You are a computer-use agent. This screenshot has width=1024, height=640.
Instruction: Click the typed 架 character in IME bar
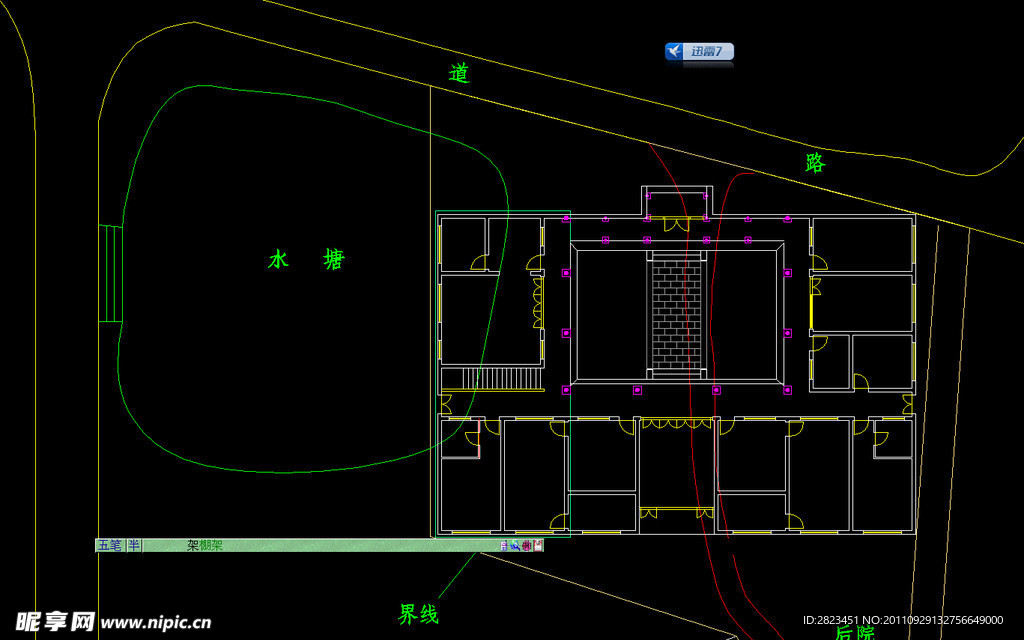[x=193, y=546]
